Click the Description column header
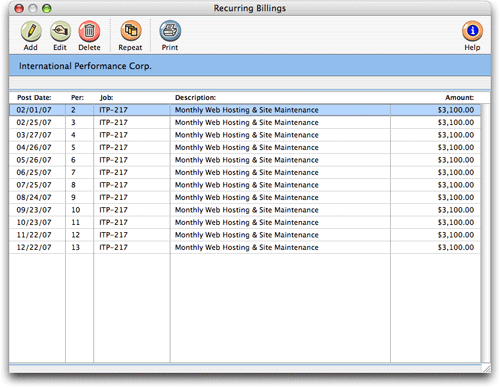The width and height of the screenshot is (500, 388). pos(195,98)
